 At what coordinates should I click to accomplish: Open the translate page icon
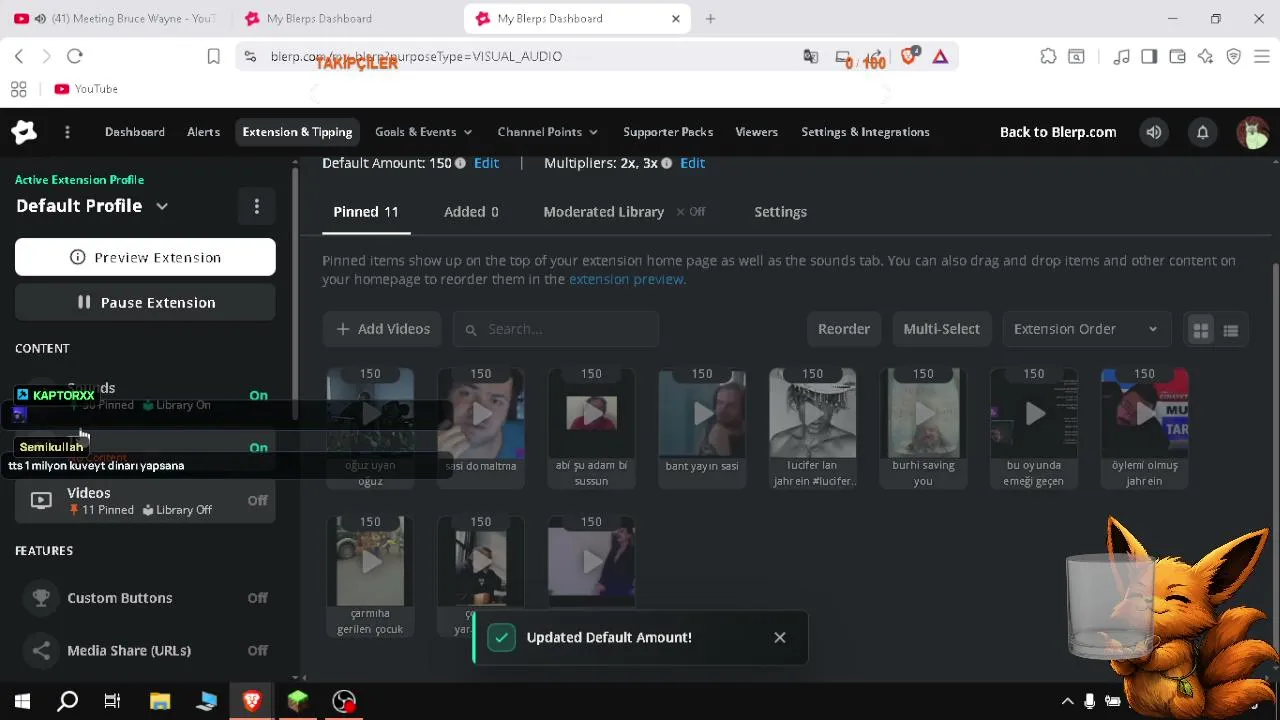pyautogui.click(x=811, y=56)
